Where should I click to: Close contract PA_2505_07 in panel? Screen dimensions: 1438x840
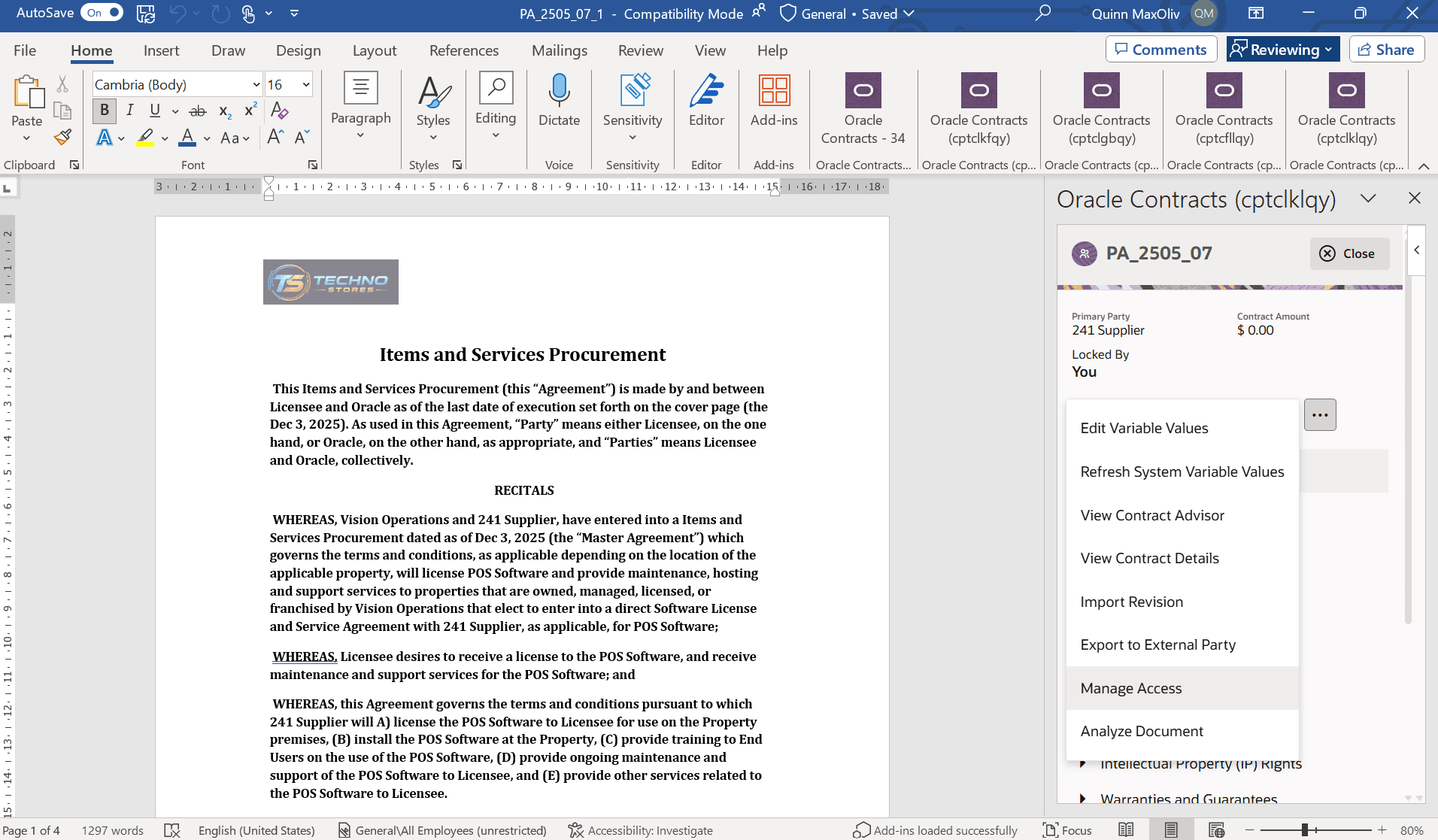(x=1349, y=253)
